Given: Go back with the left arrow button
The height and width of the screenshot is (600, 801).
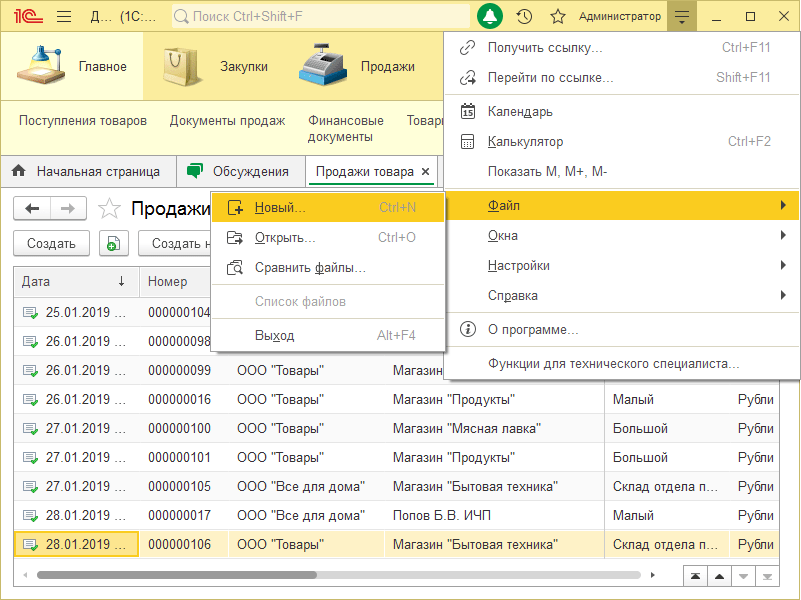Looking at the screenshot, I should 32,208.
